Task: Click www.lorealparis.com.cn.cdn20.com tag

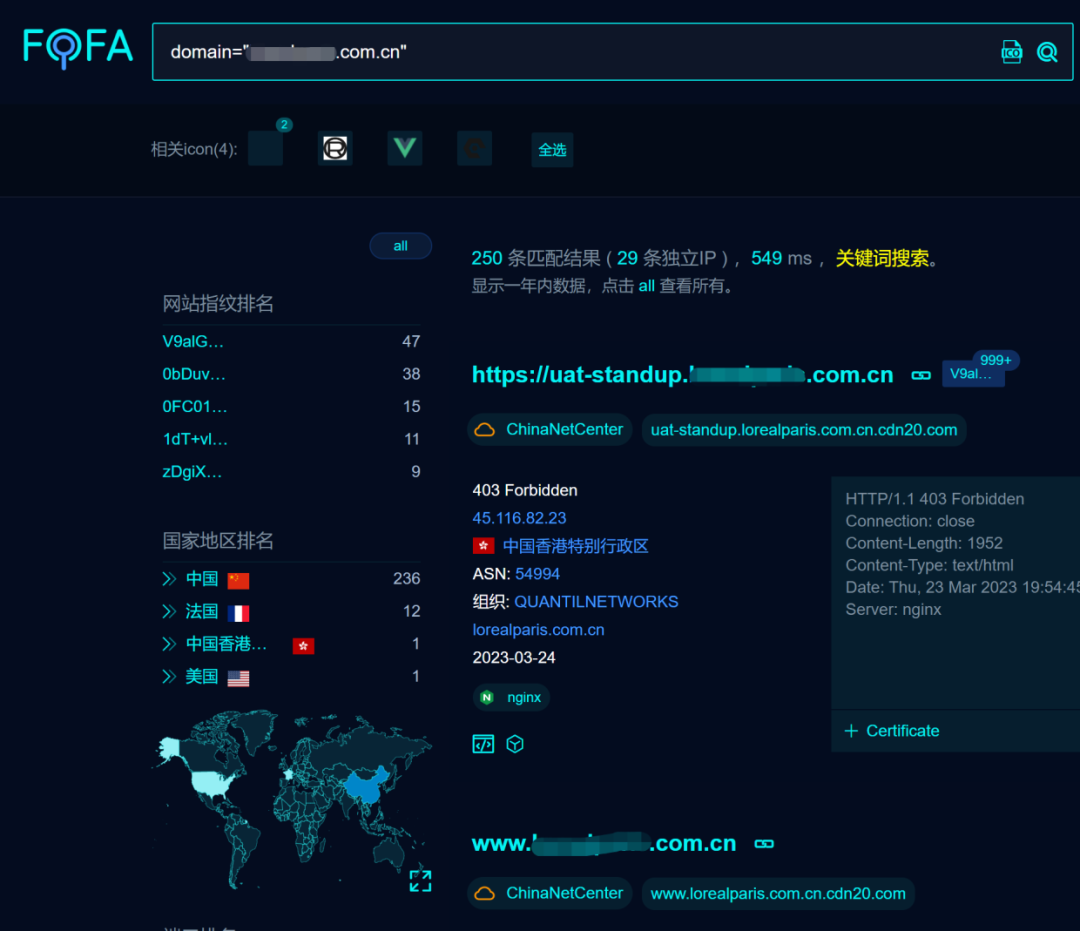Action: tap(778, 893)
